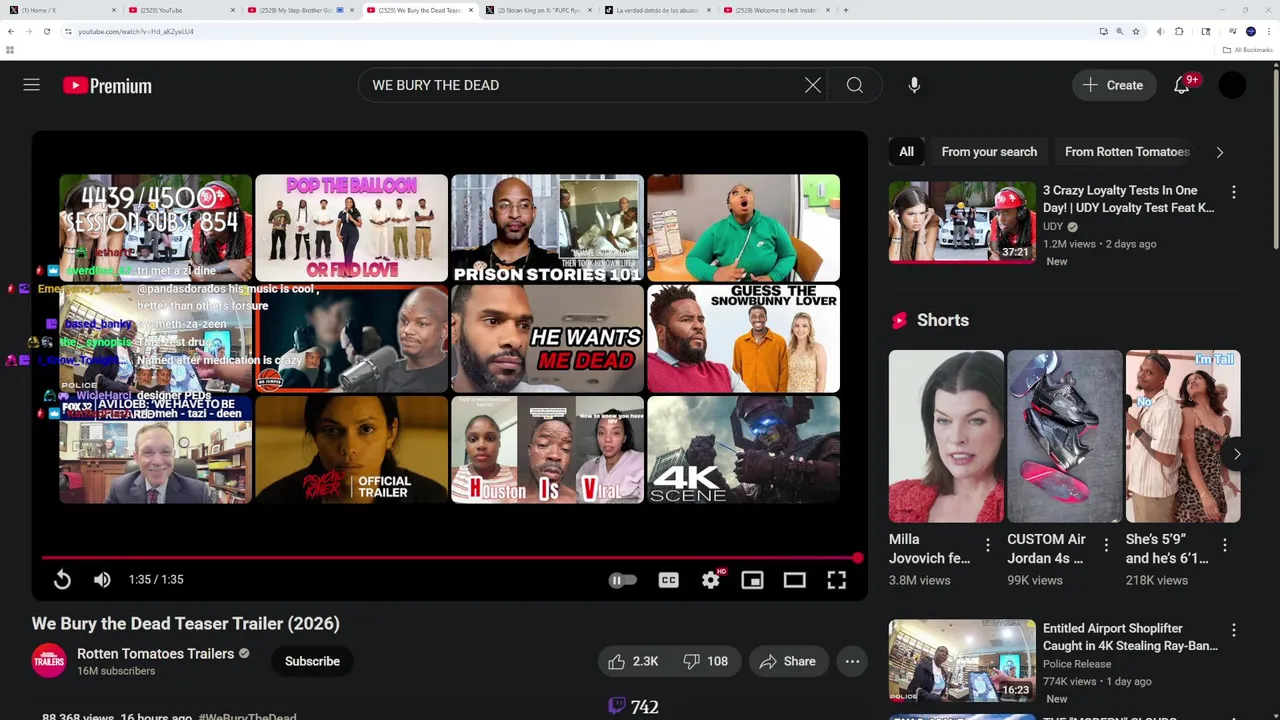Viewport: 1280px width, 720px height.
Task: Open options for Entitled Airport Shoplifter video
Action: 1233,630
